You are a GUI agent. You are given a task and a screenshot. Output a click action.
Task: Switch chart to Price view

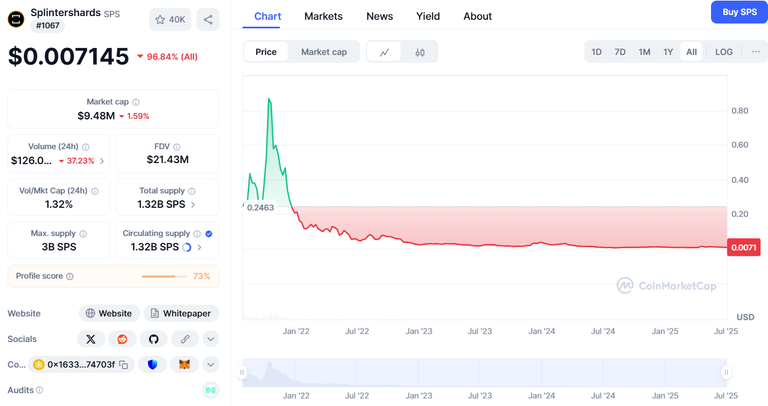(266, 52)
